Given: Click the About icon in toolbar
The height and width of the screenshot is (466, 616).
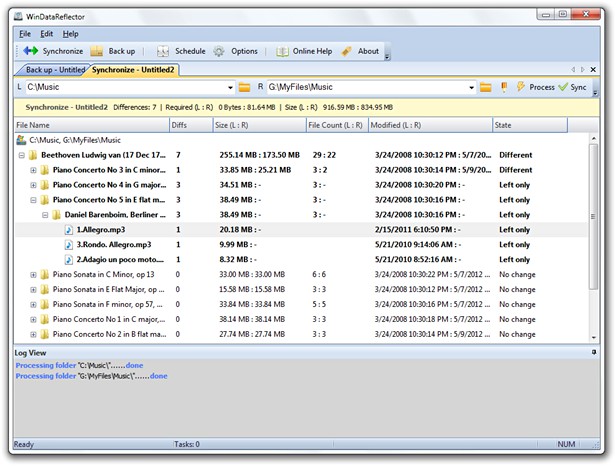Looking at the screenshot, I should coord(346,51).
